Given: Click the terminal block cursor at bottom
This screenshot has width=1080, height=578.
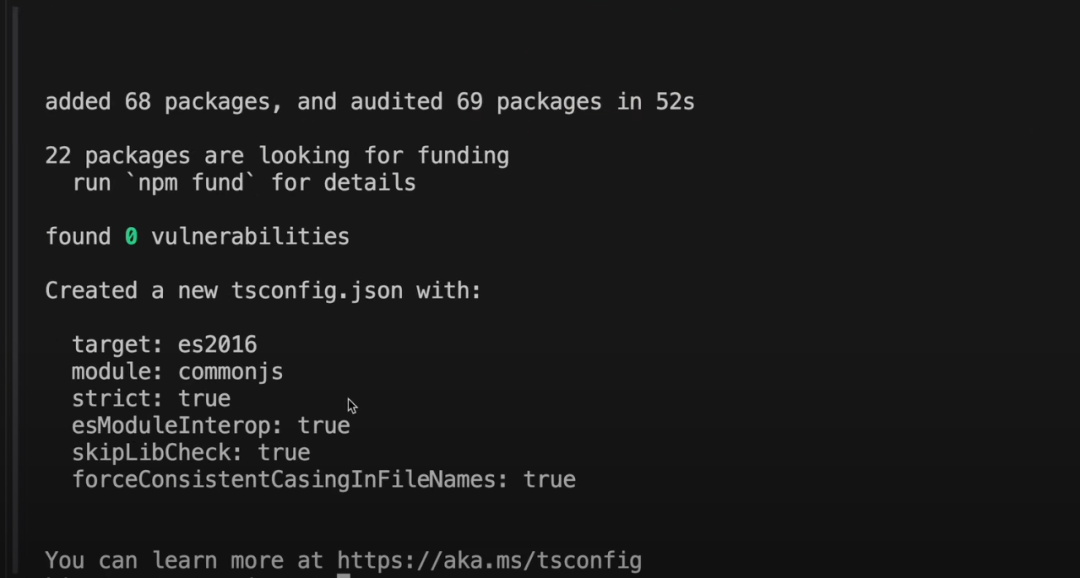Looking at the screenshot, I should coord(343,575).
